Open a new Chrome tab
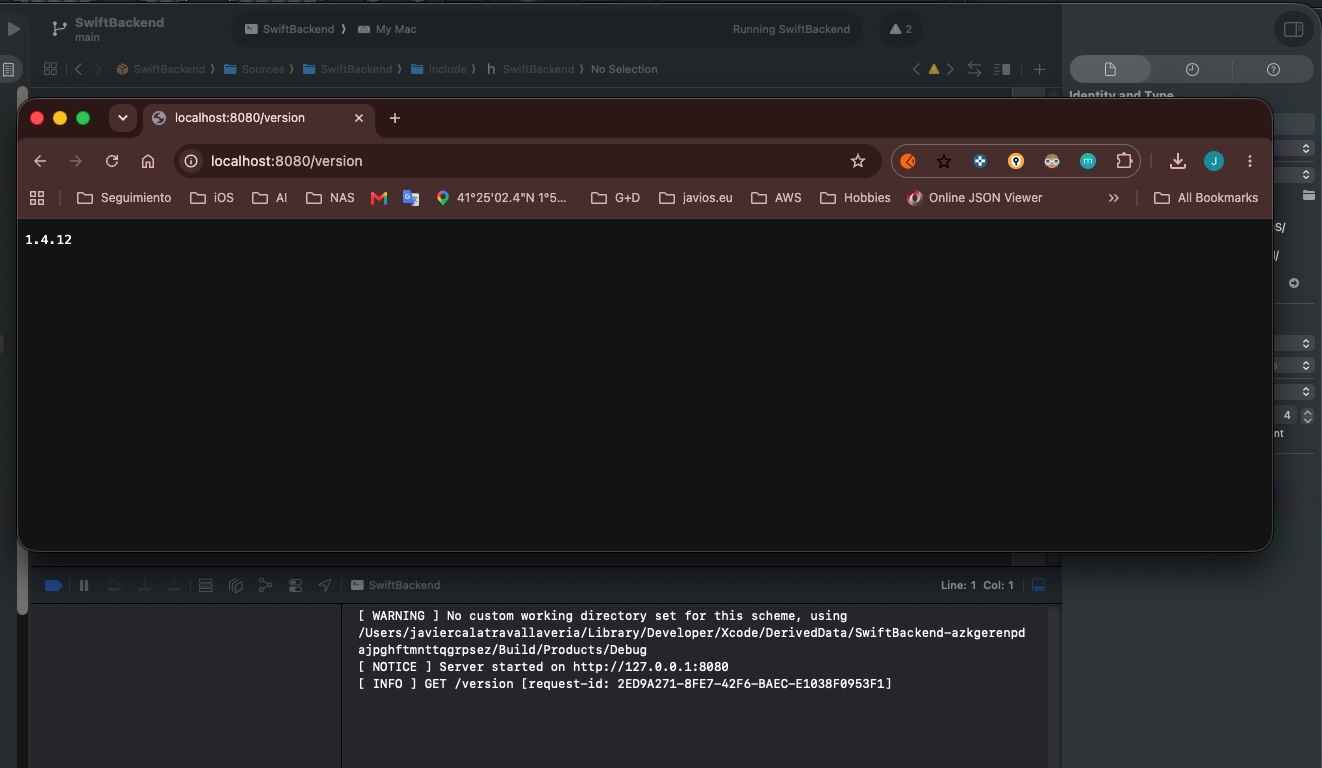The image size is (1322, 768). 395,118
